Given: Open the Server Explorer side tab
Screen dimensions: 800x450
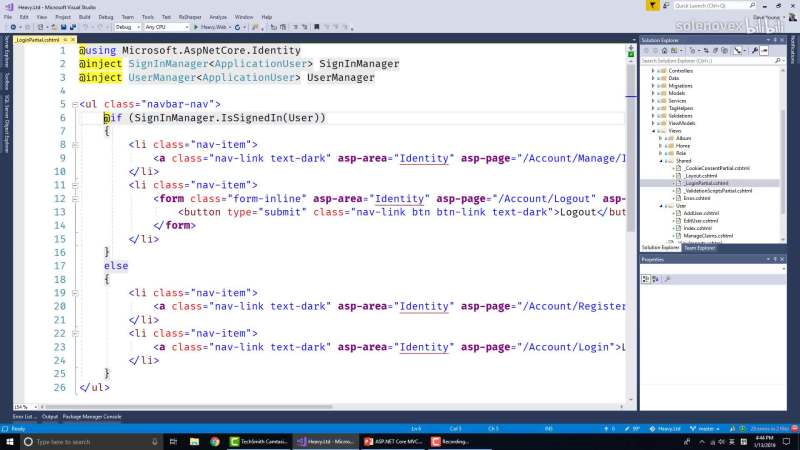Looking at the screenshot, I should [x=7, y=52].
